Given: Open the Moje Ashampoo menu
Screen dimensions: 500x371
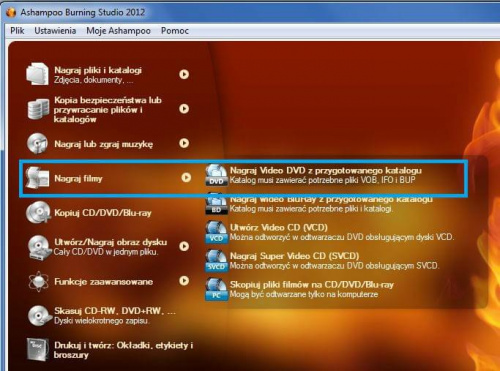Looking at the screenshot, I should tap(118, 31).
